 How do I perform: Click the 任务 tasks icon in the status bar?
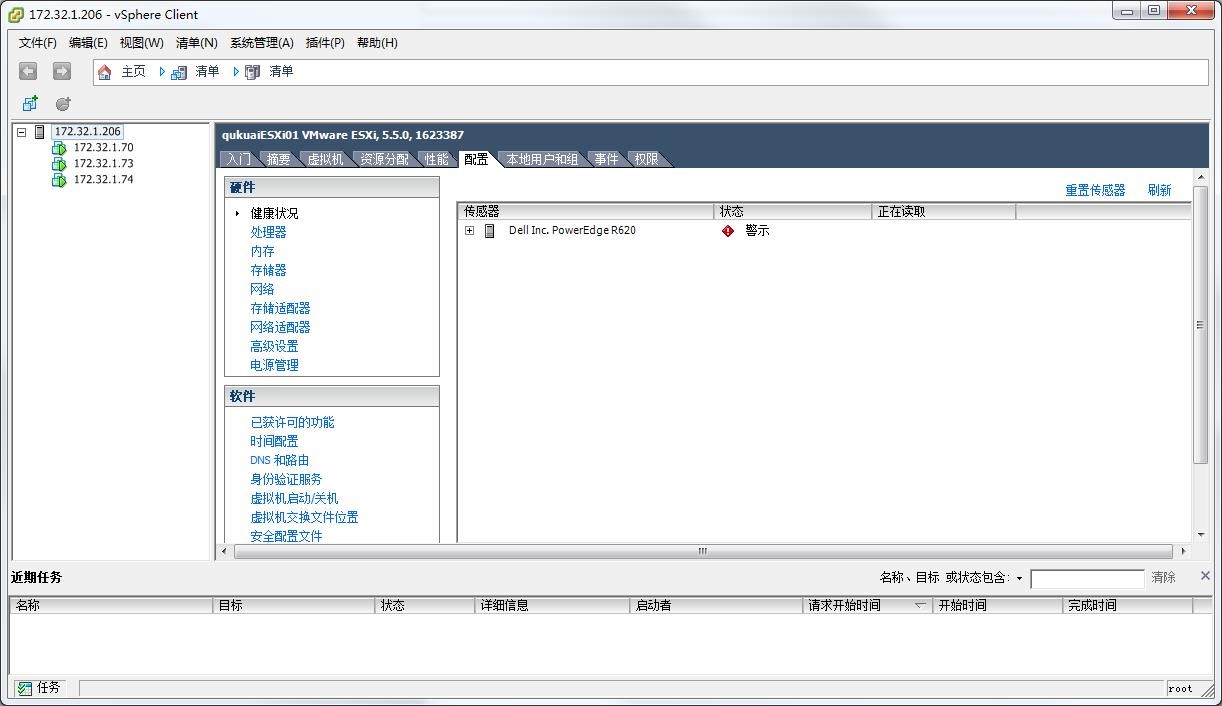25,688
